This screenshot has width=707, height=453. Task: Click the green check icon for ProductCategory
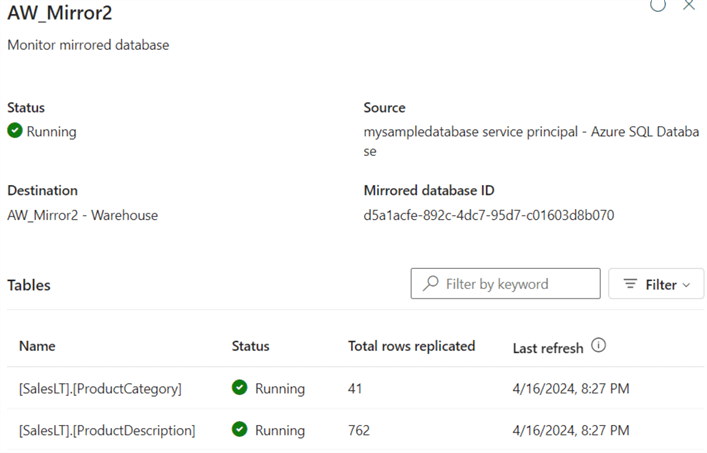239,388
